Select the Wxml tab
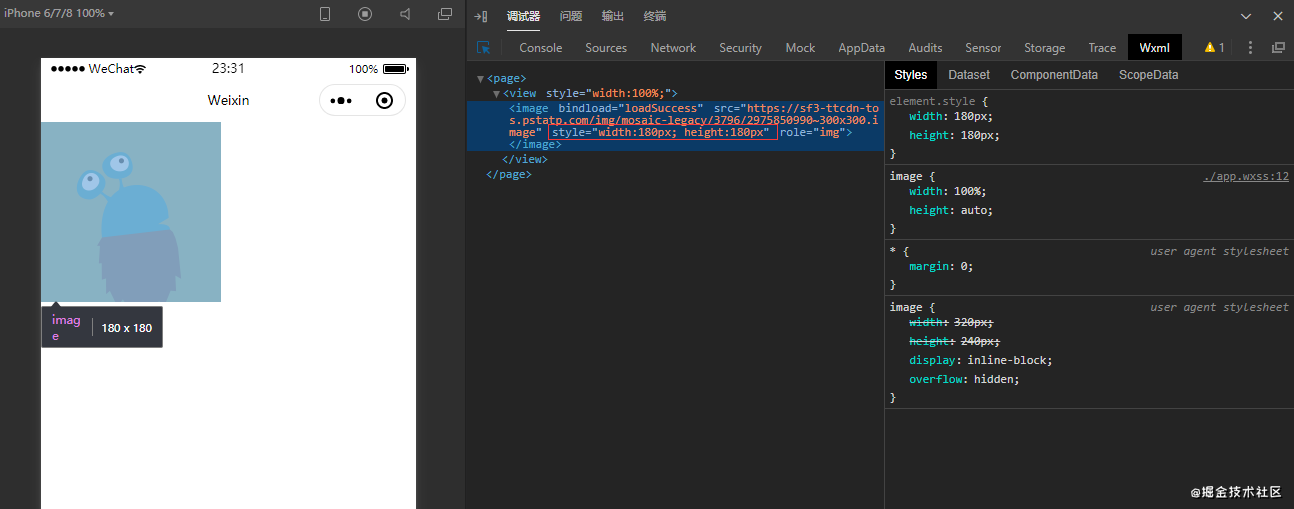The image size is (1294, 509). tap(1154, 47)
